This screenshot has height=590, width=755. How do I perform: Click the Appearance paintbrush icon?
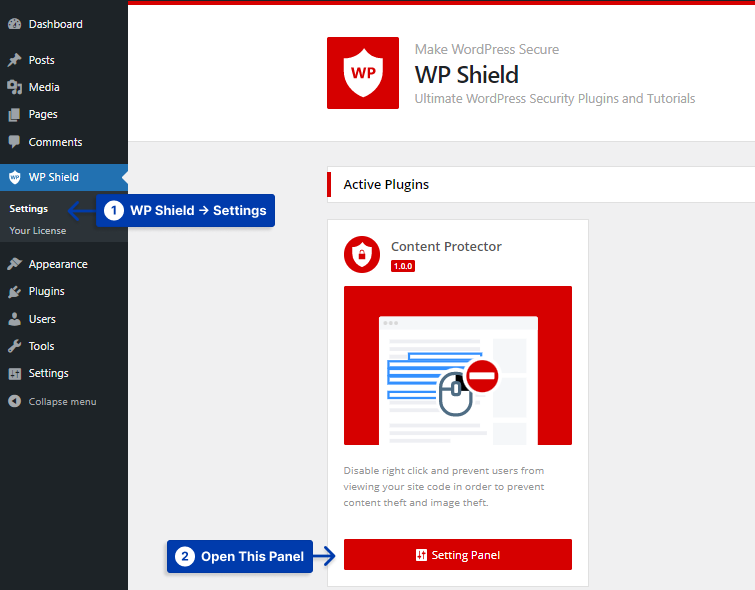pyautogui.click(x=14, y=264)
